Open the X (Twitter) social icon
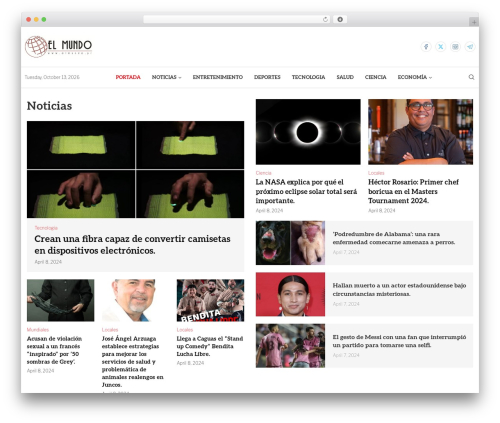The image size is (500, 423). click(x=441, y=47)
